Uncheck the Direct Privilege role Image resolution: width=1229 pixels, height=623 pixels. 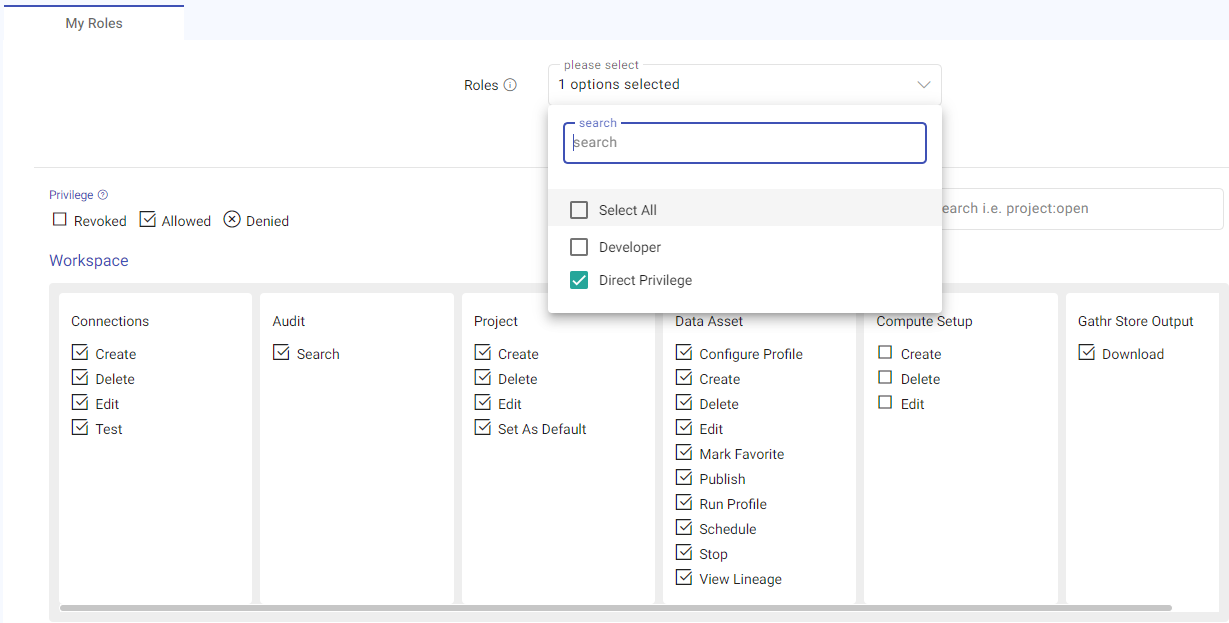click(x=579, y=280)
